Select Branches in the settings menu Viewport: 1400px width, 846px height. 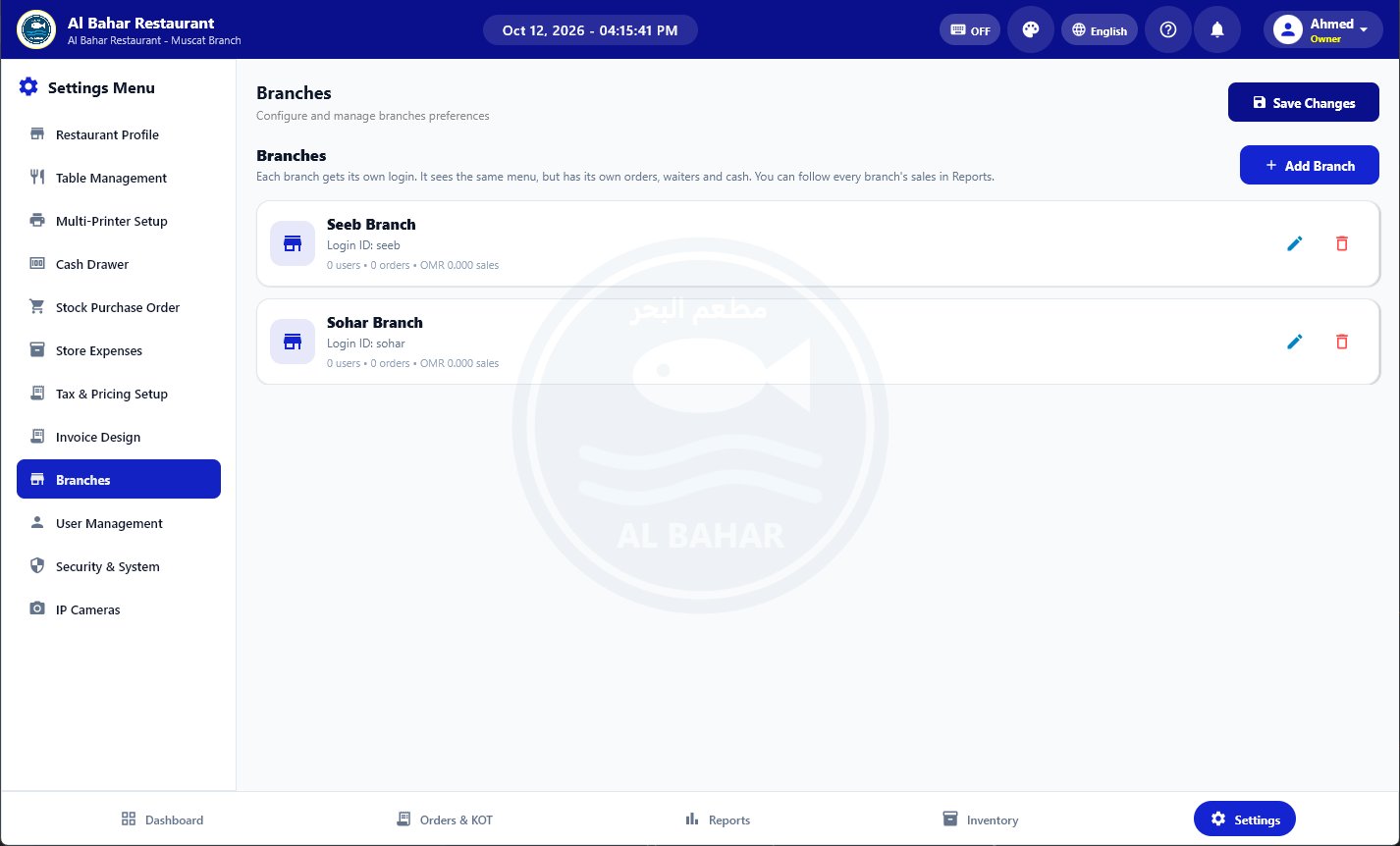119,479
